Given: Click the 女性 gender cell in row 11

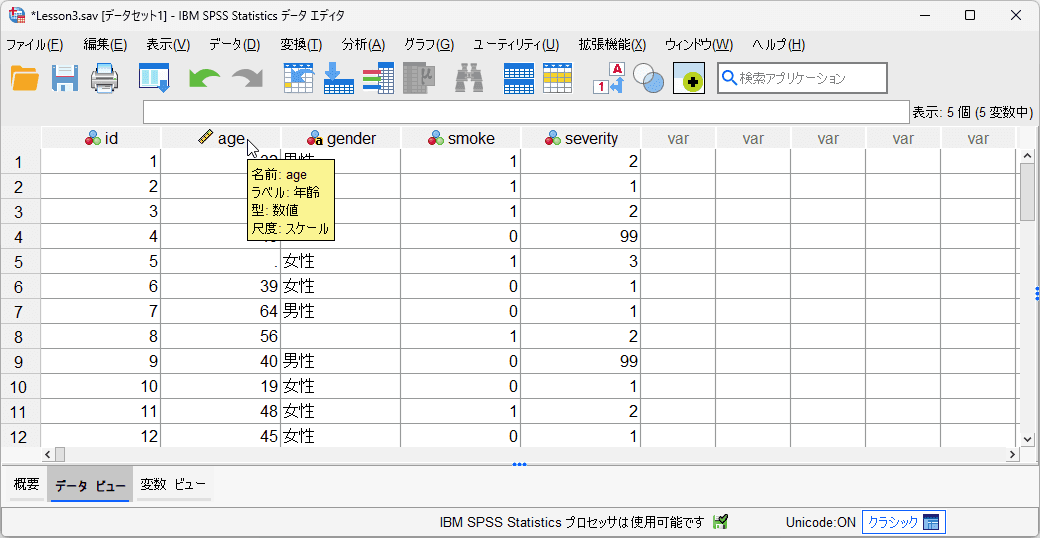Looking at the screenshot, I should pyautogui.click(x=341, y=411).
